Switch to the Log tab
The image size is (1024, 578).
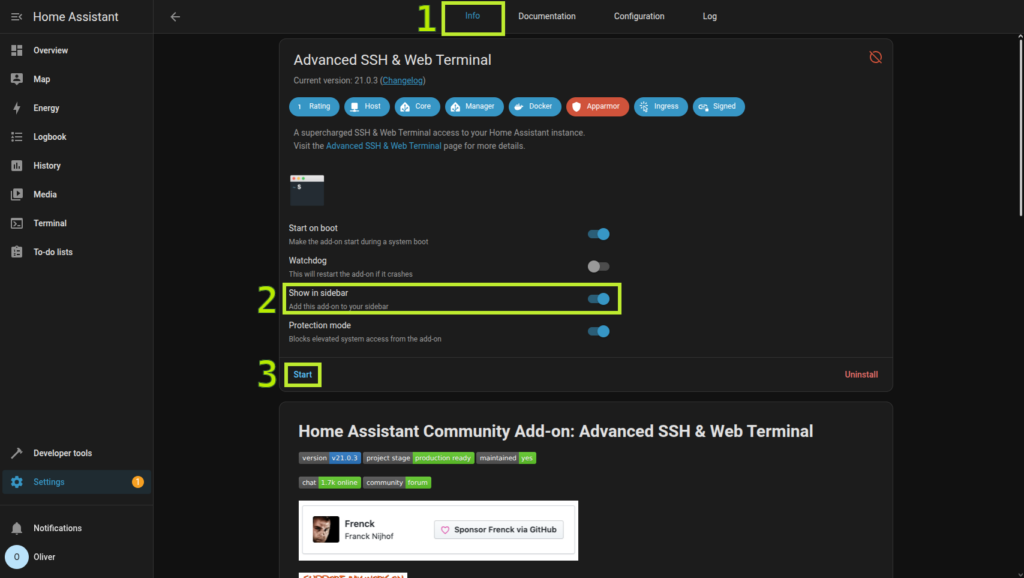[x=709, y=16]
